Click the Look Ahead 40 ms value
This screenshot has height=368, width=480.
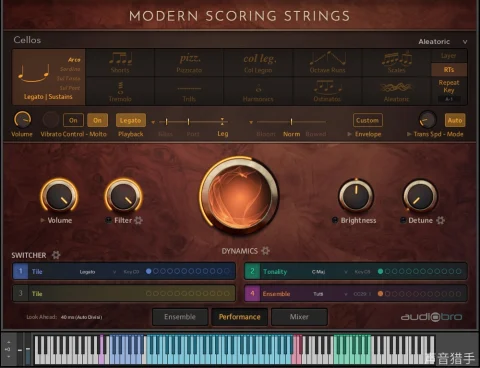pos(82,317)
